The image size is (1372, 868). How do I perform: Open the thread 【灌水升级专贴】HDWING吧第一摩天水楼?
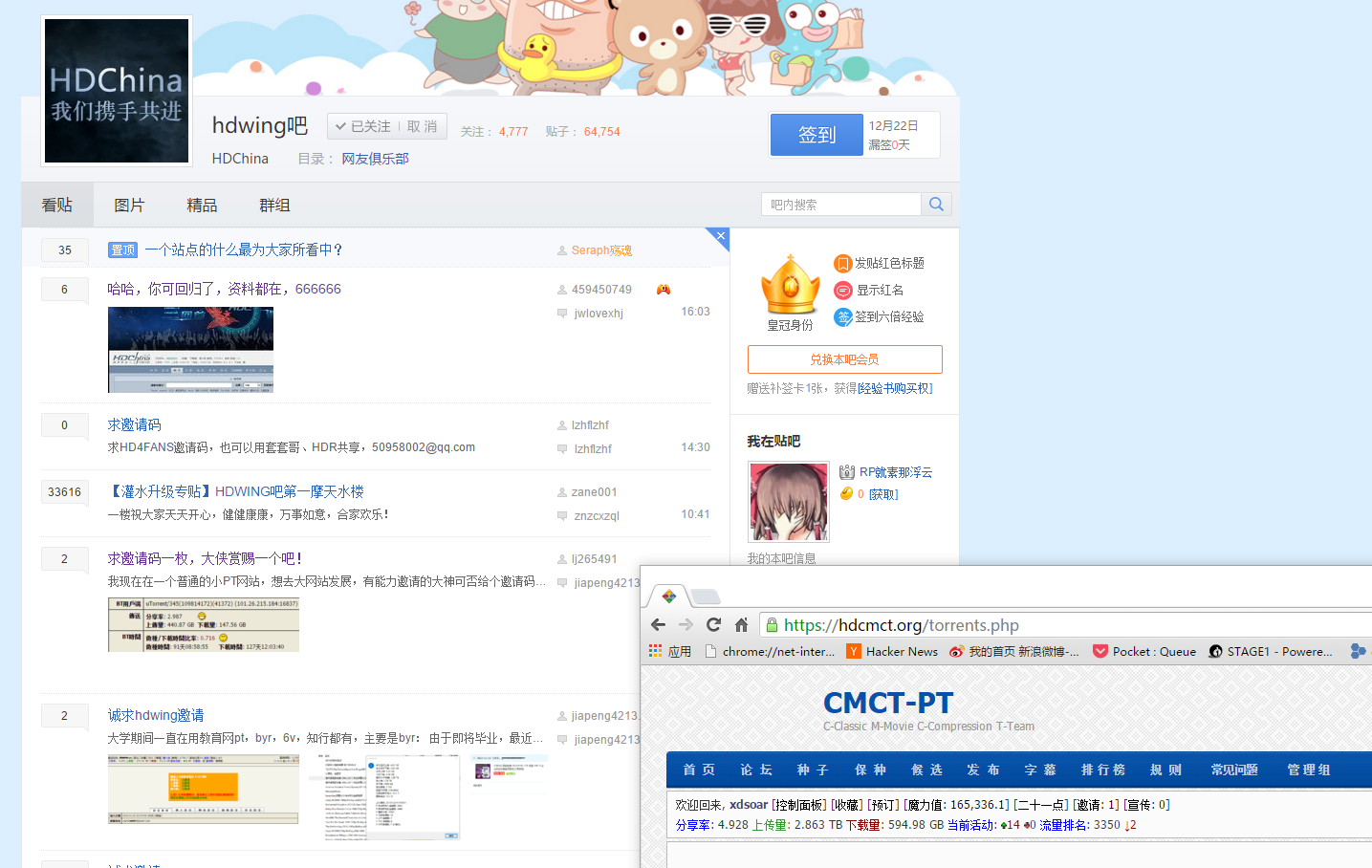point(235,491)
